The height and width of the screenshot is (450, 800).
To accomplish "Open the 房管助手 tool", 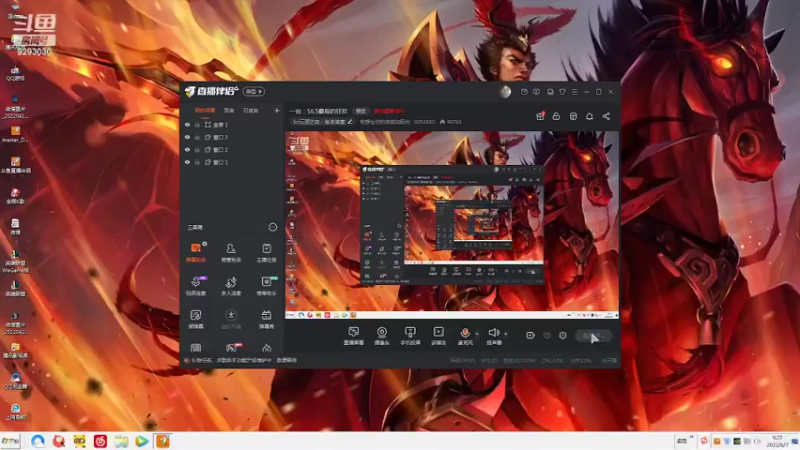I will point(231,252).
